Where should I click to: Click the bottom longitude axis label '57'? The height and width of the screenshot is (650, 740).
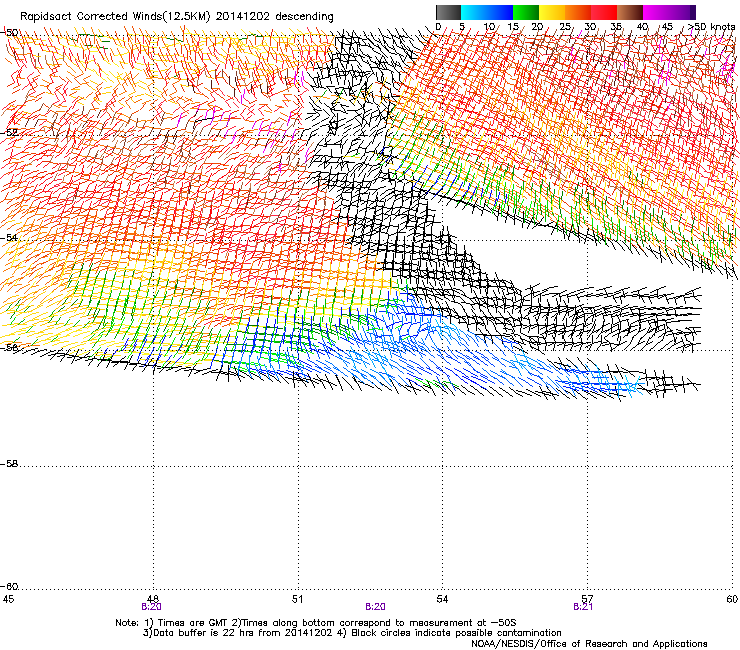(587, 599)
